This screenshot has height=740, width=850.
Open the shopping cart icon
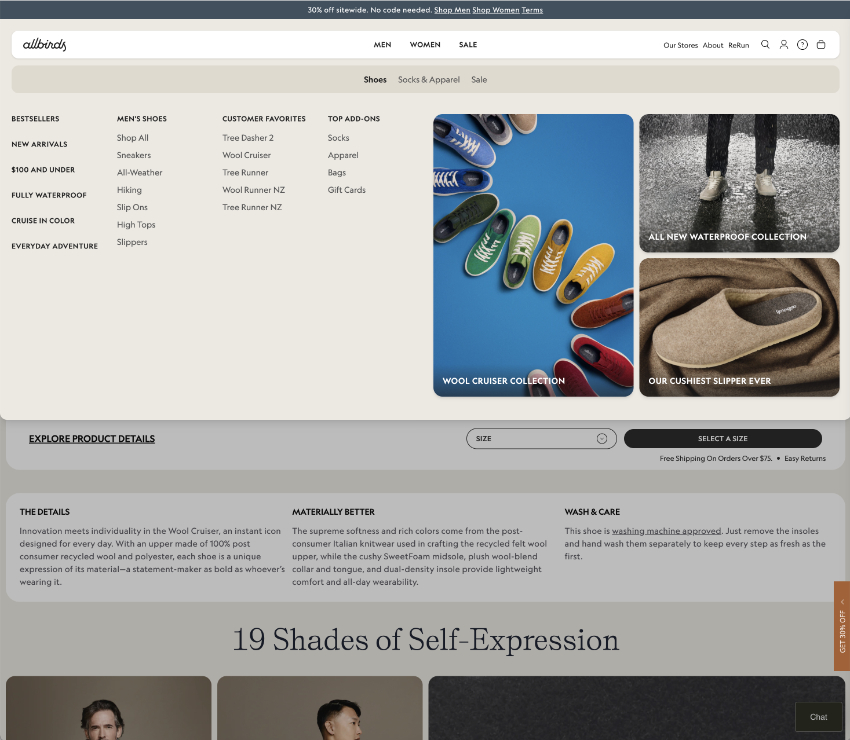pos(821,45)
